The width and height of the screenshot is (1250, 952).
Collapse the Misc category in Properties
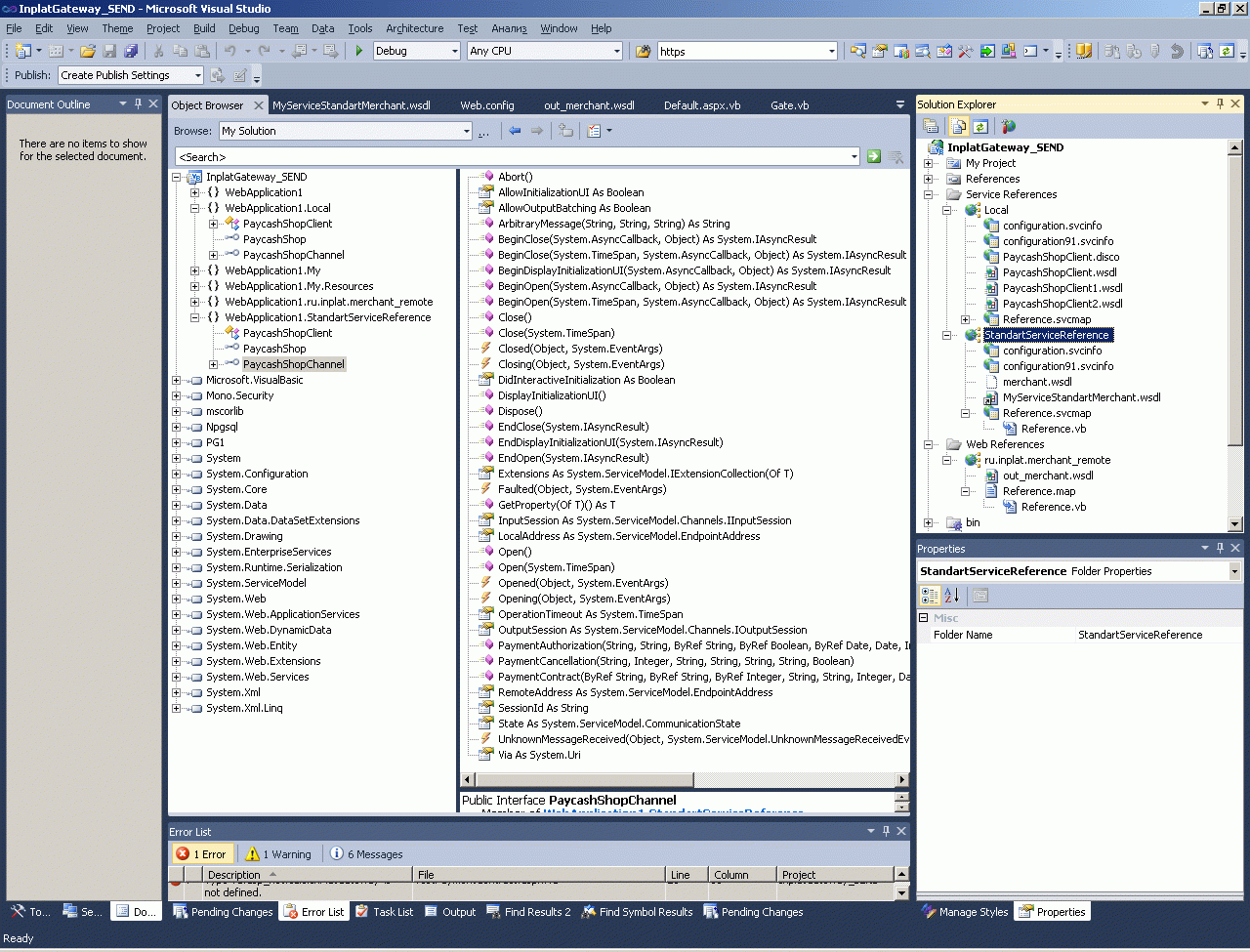click(924, 618)
